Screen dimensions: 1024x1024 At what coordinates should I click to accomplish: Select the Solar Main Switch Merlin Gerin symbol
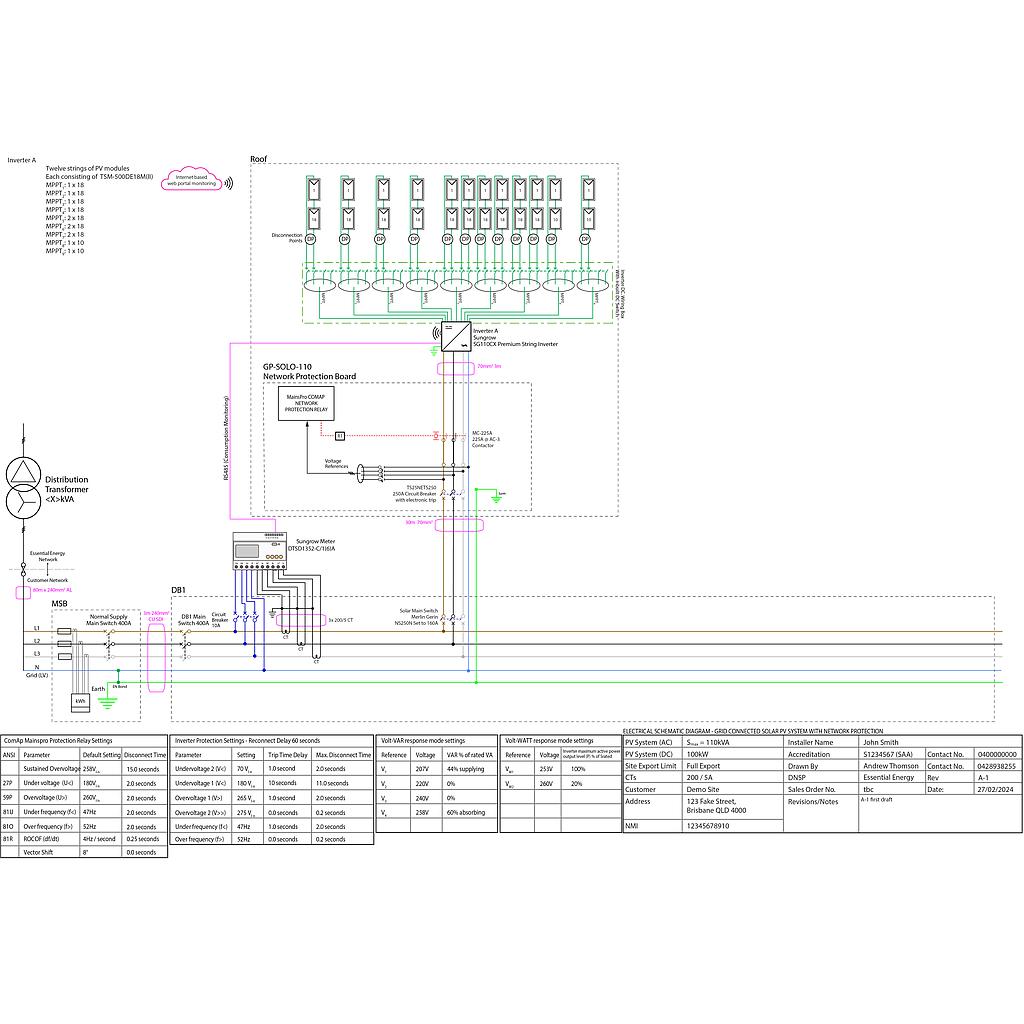pyautogui.click(x=453, y=618)
